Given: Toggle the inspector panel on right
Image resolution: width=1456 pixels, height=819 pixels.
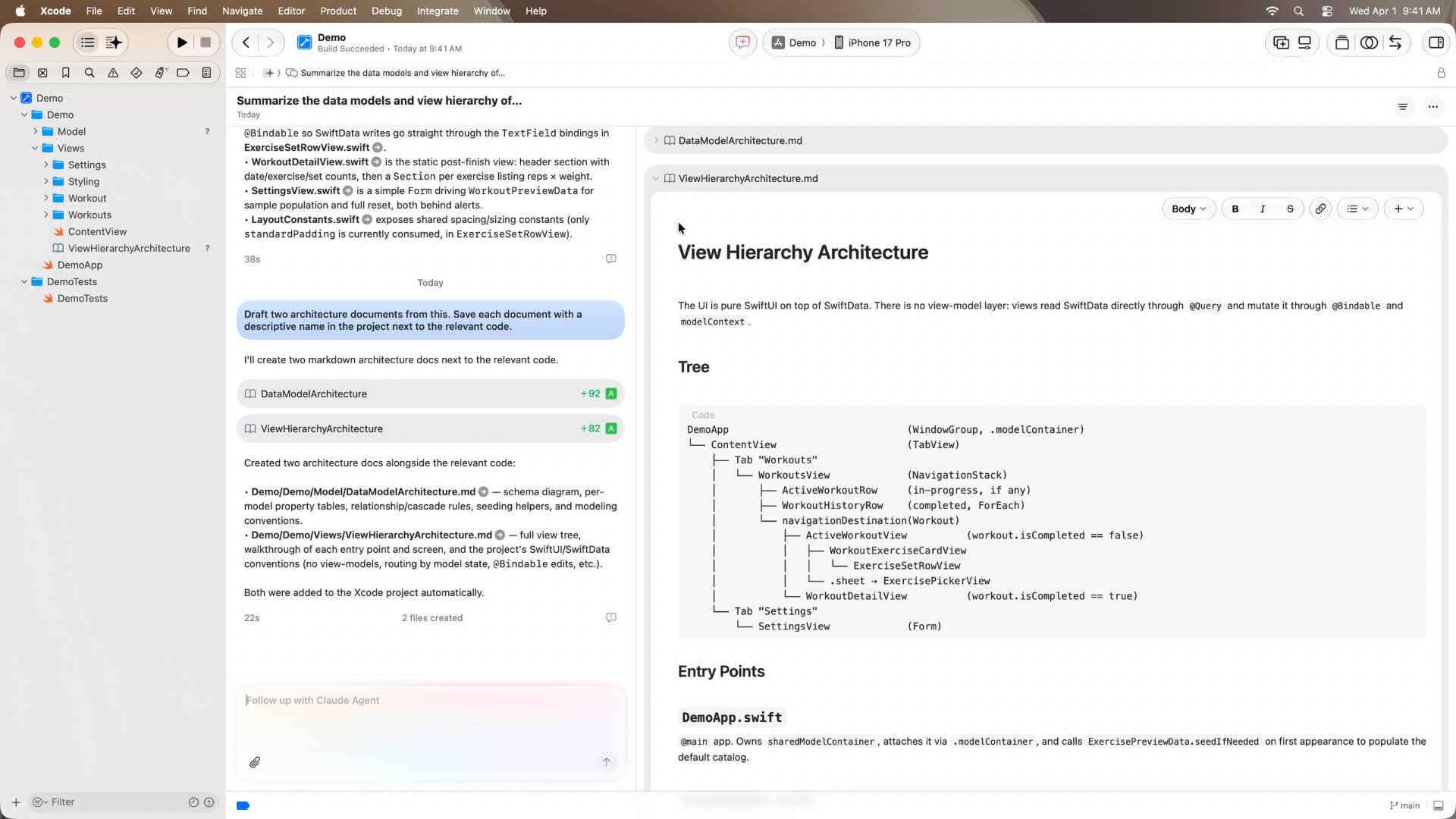Looking at the screenshot, I should pyautogui.click(x=1436, y=42).
